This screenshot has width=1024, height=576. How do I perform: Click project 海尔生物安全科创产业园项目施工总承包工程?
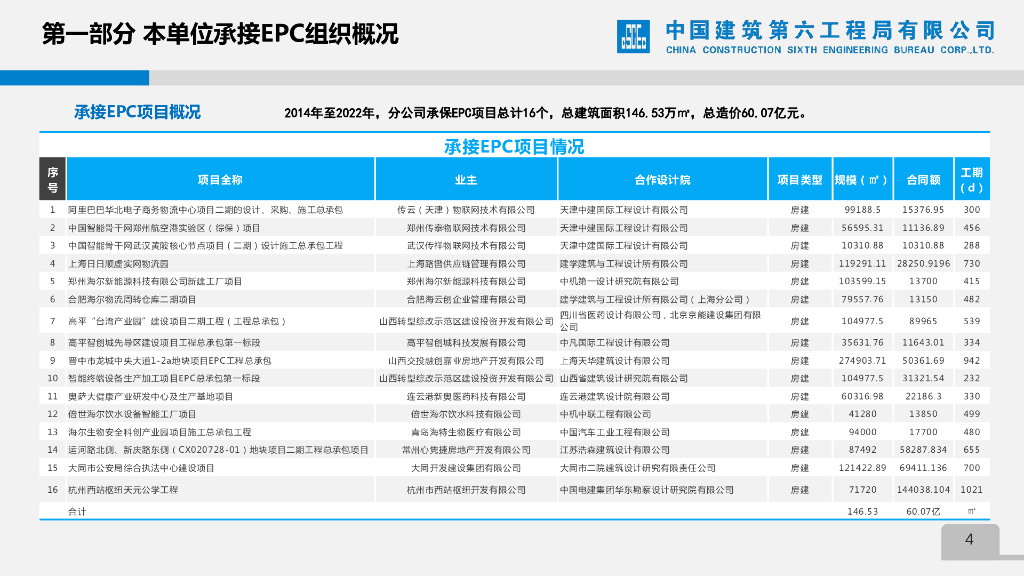pos(159,432)
